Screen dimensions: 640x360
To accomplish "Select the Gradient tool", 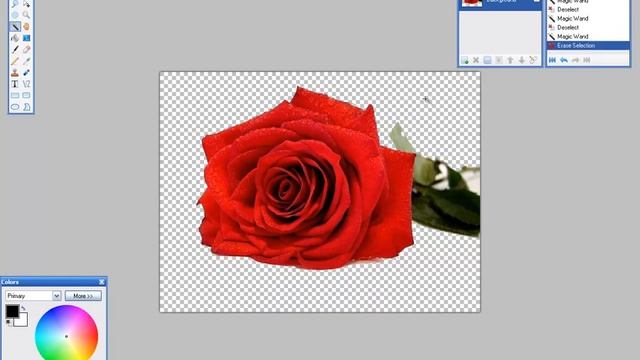I will [x=26, y=38].
